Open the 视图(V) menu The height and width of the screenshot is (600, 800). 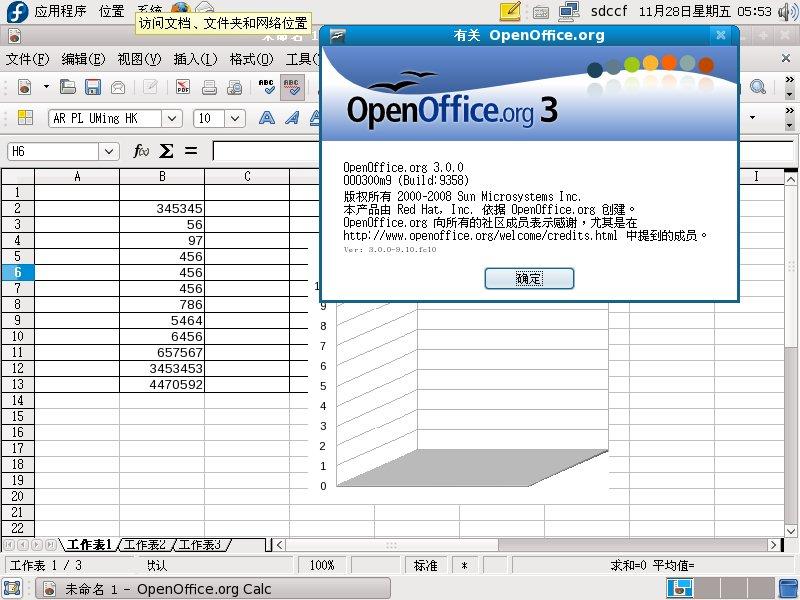[139, 59]
